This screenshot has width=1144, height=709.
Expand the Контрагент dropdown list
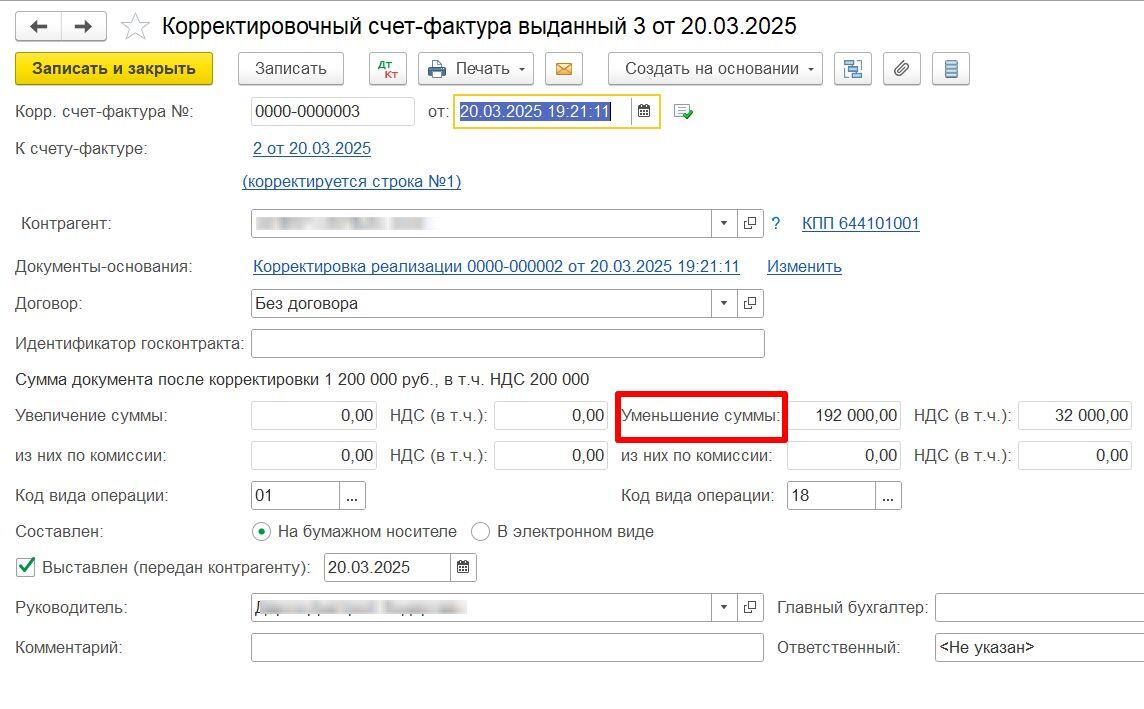(724, 224)
